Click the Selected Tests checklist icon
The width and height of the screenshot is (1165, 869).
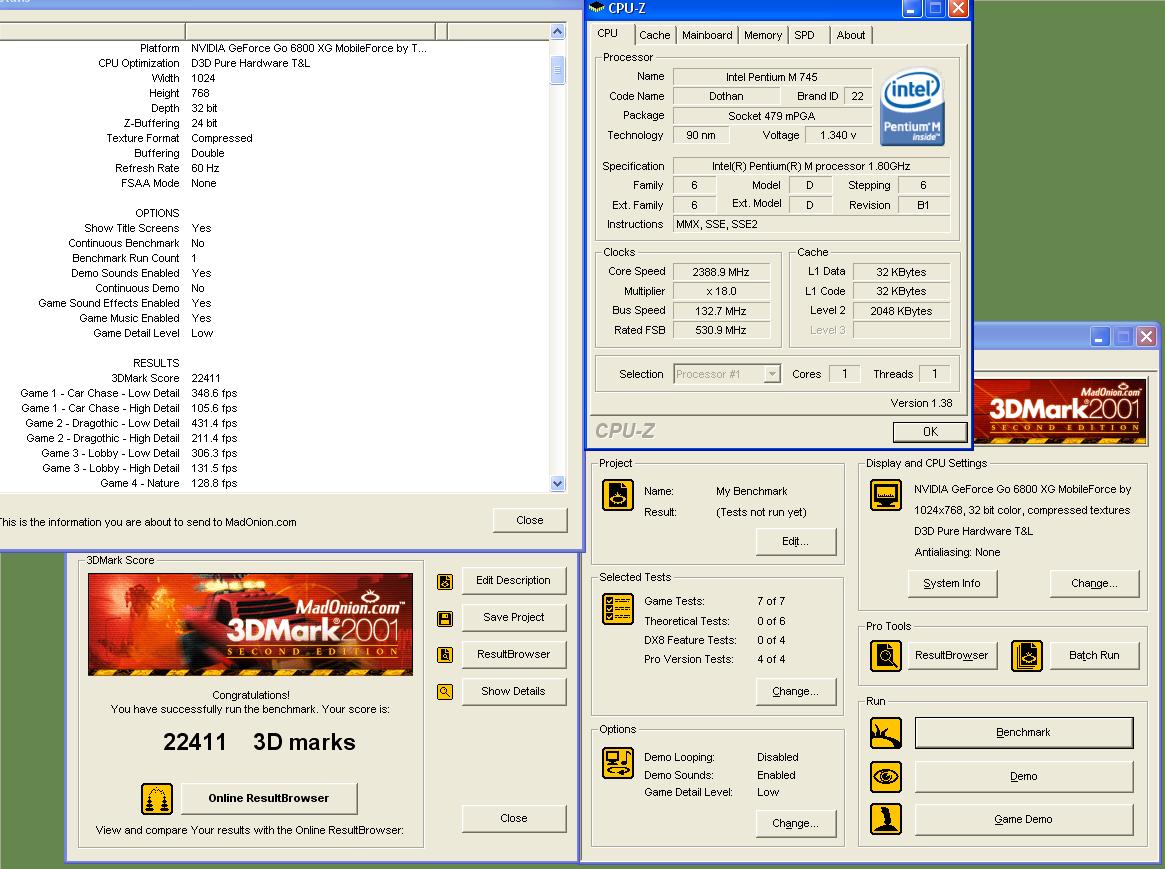(618, 609)
